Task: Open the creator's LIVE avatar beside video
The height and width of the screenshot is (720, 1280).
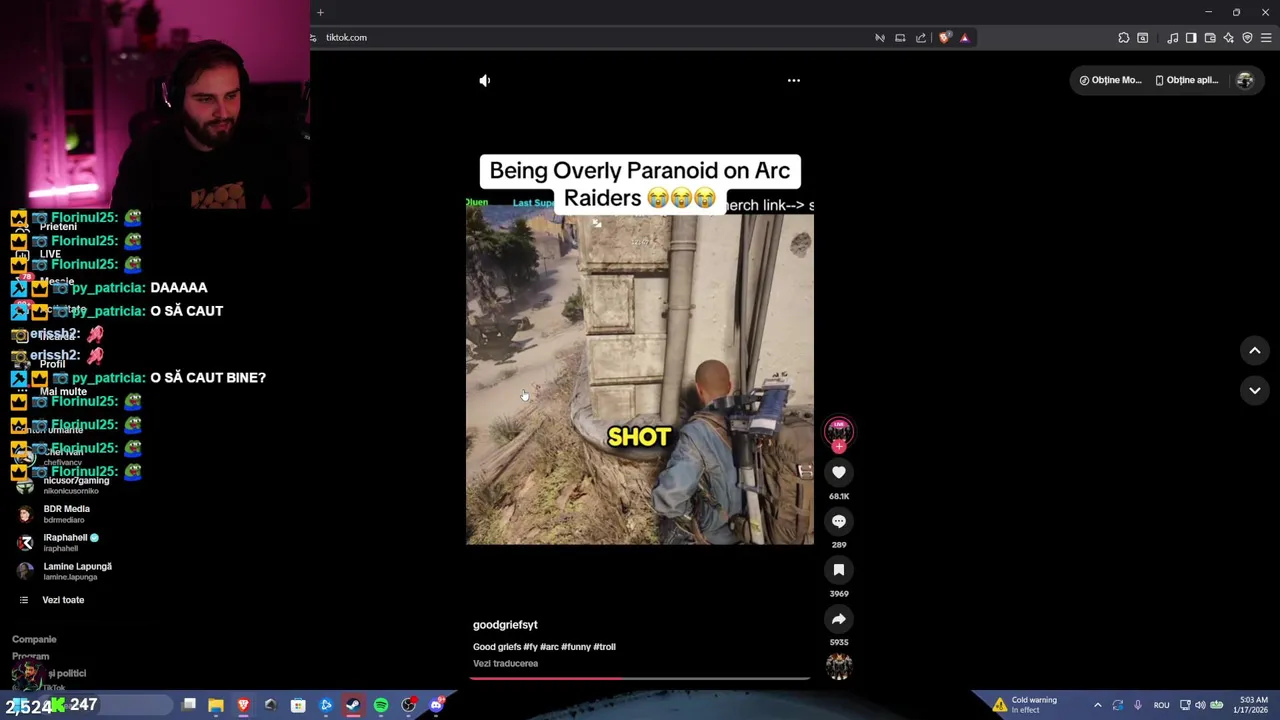Action: pyautogui.click(x=839, y=431)
